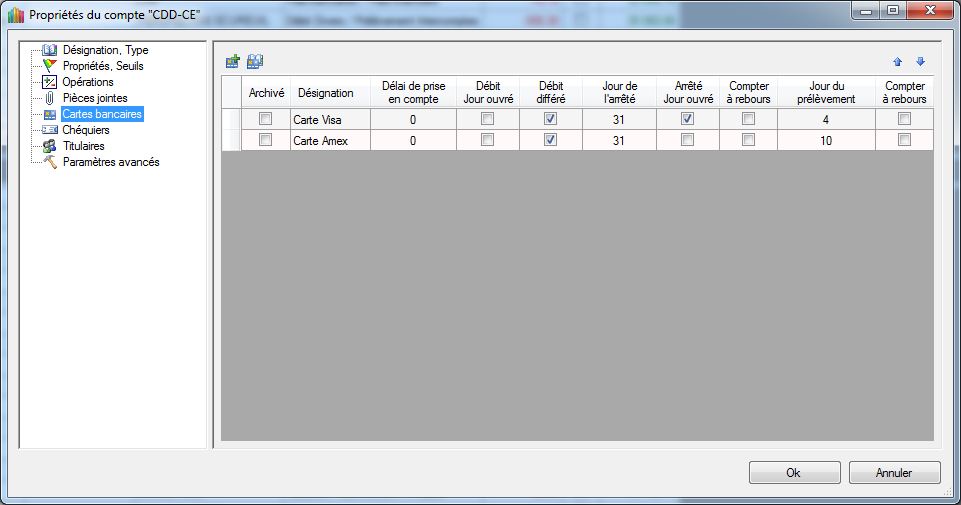Uncheck Débit différé for Carte Amex
The width and height of the screenshot is (961, 505).
point(551,140)
